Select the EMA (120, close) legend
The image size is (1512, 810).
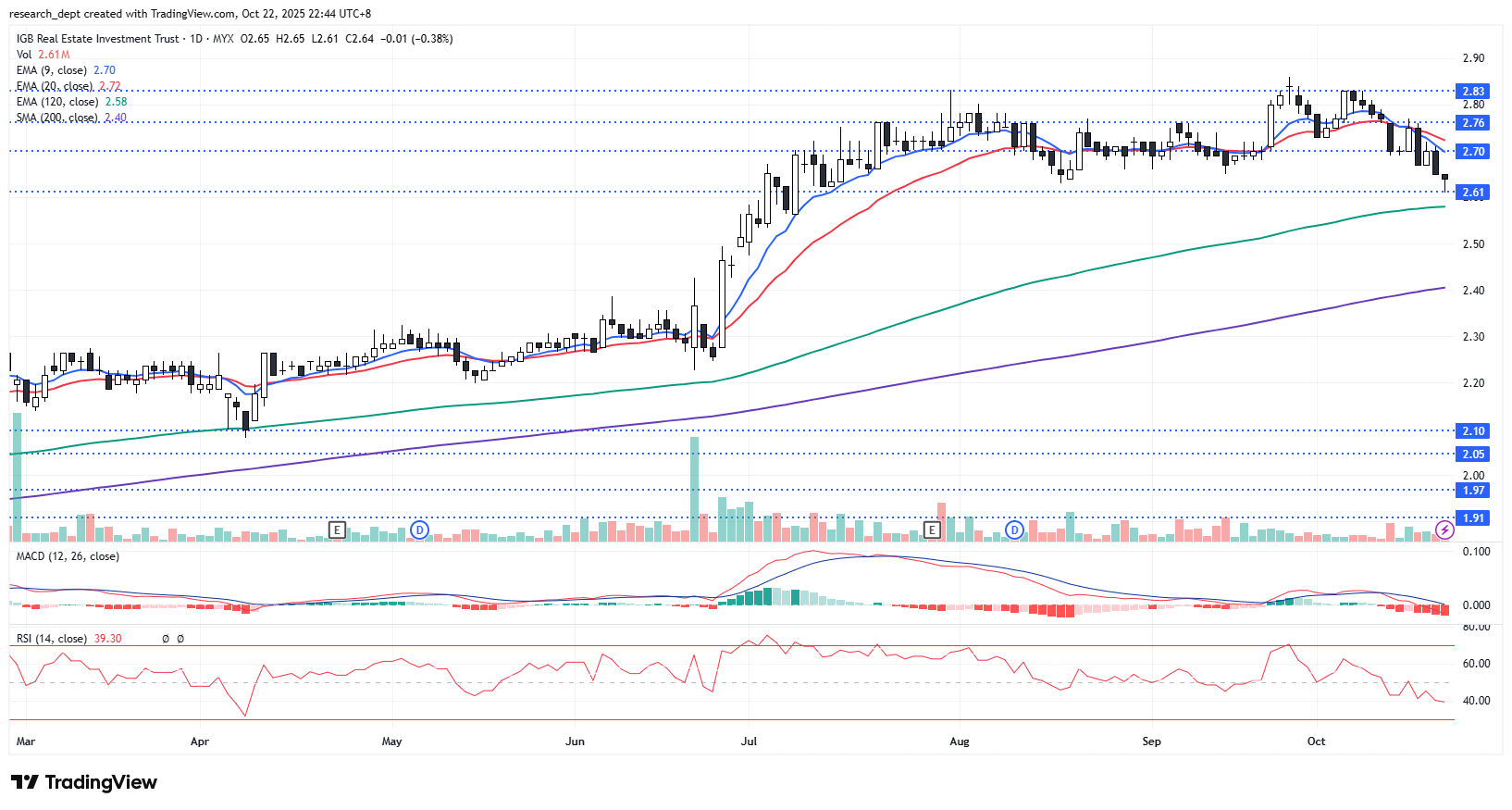[57, 102]
